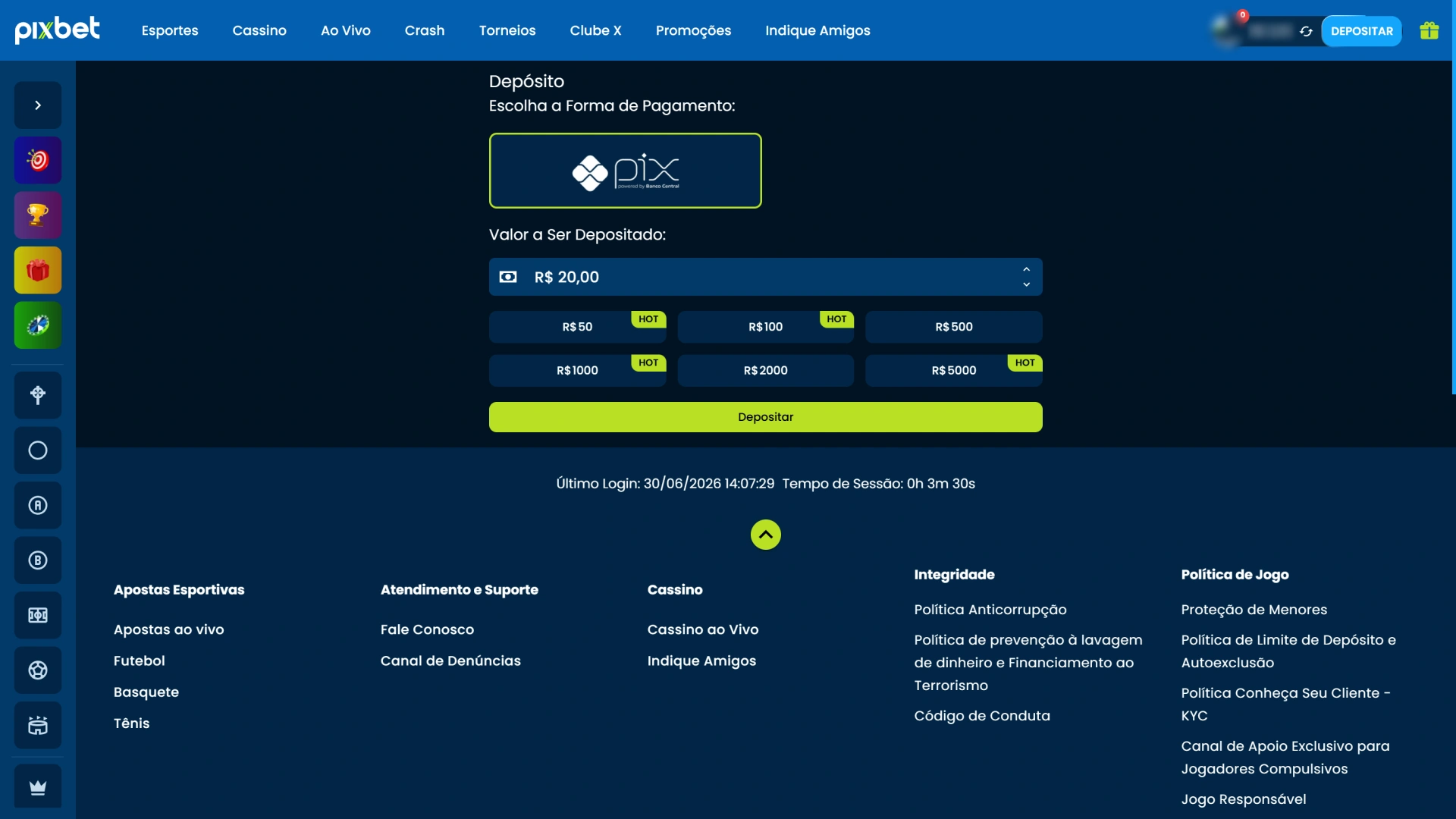Open Futebol footer link
This screenshot has width=1456, height=819.
coord(140,661)
